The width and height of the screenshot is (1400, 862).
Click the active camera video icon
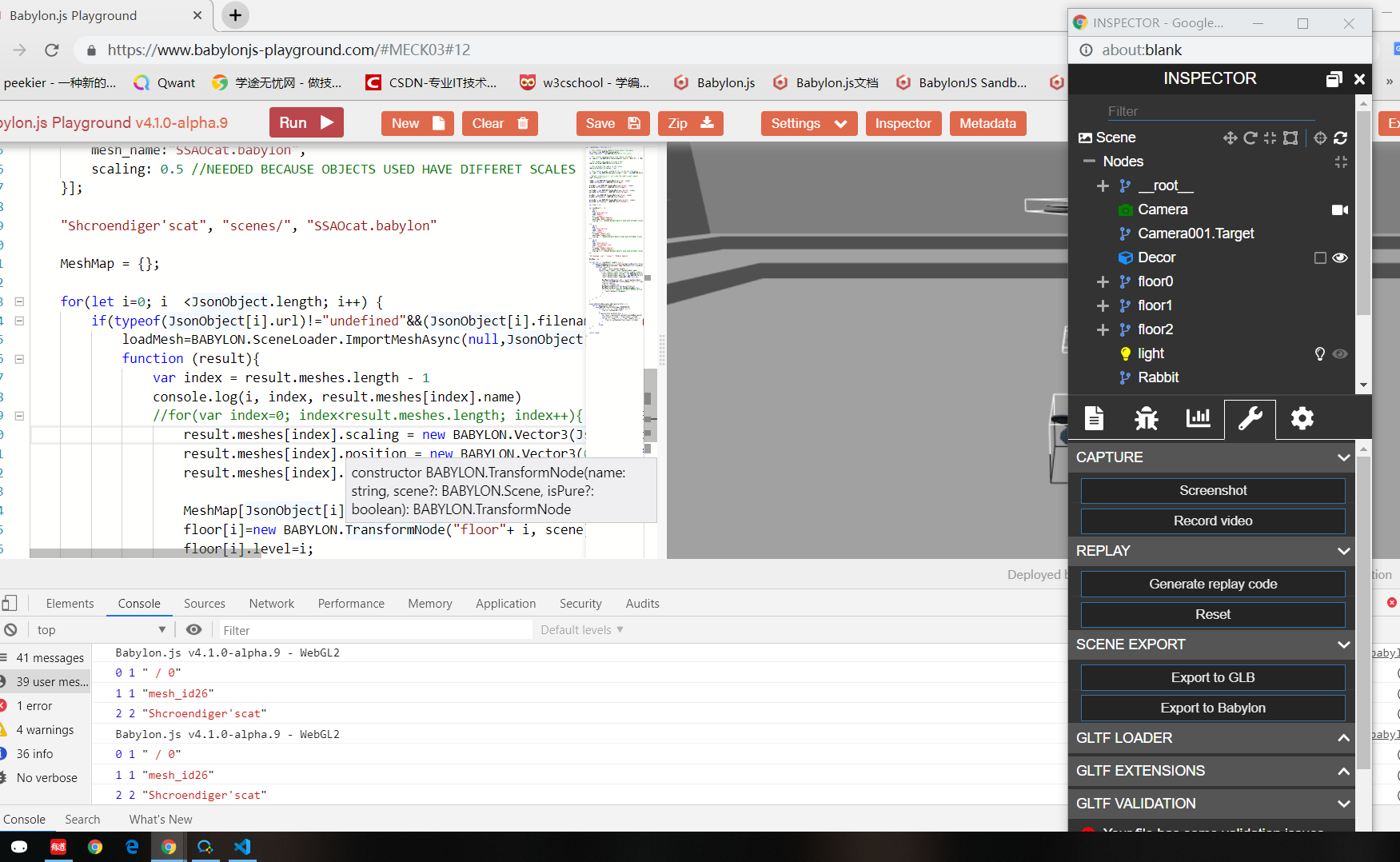click(x=1340, y=210)
